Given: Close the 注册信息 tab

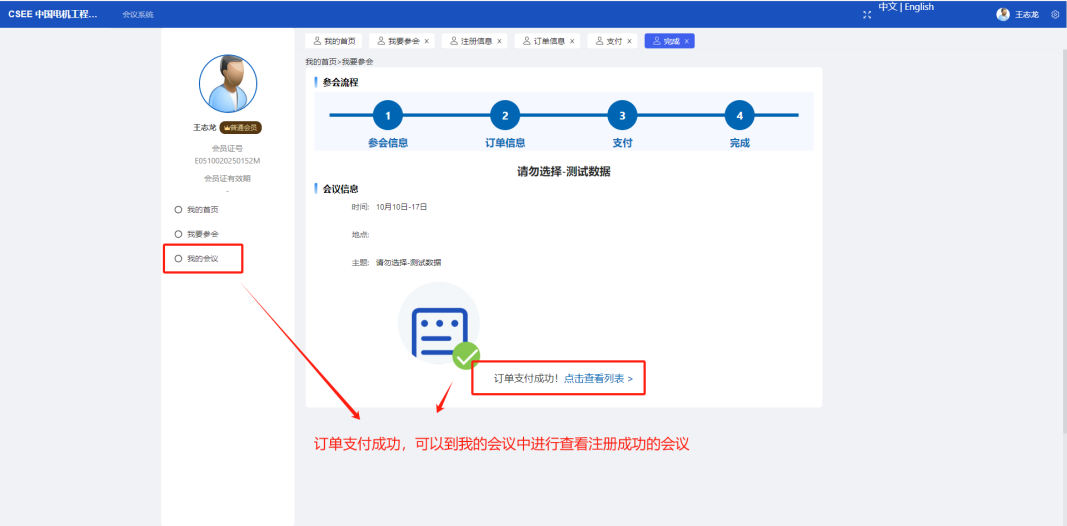Looking at the screenshot, I should [x=500, y=41].
